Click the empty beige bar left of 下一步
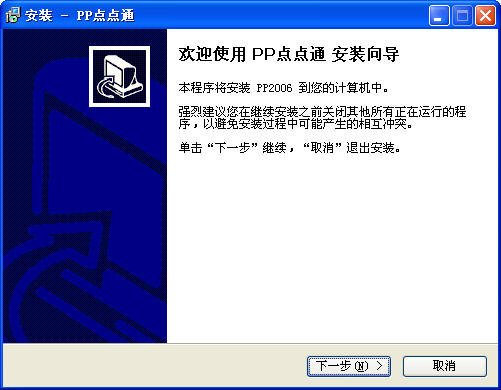The image size is (501, 390). (153, 366)
